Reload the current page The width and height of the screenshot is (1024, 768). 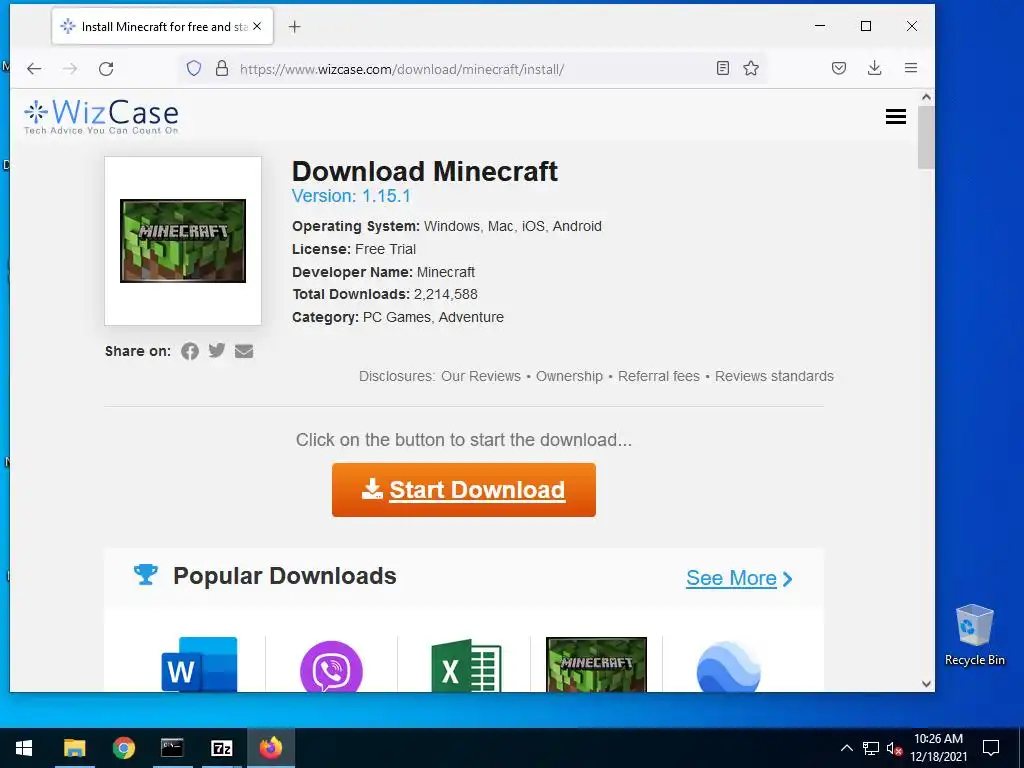point(106,69)
